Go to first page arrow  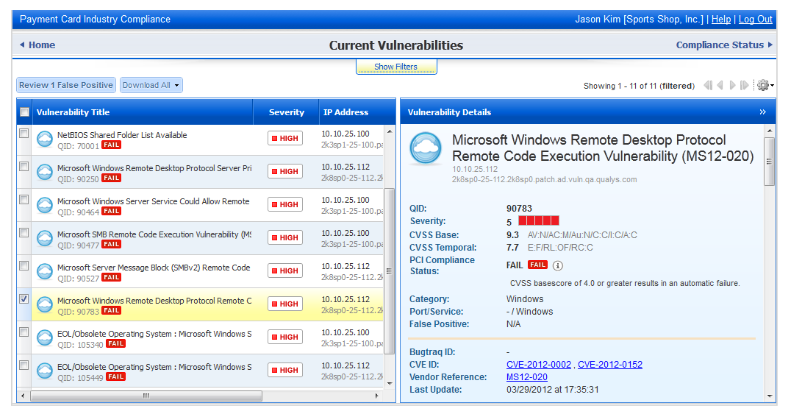pos(708,86)
